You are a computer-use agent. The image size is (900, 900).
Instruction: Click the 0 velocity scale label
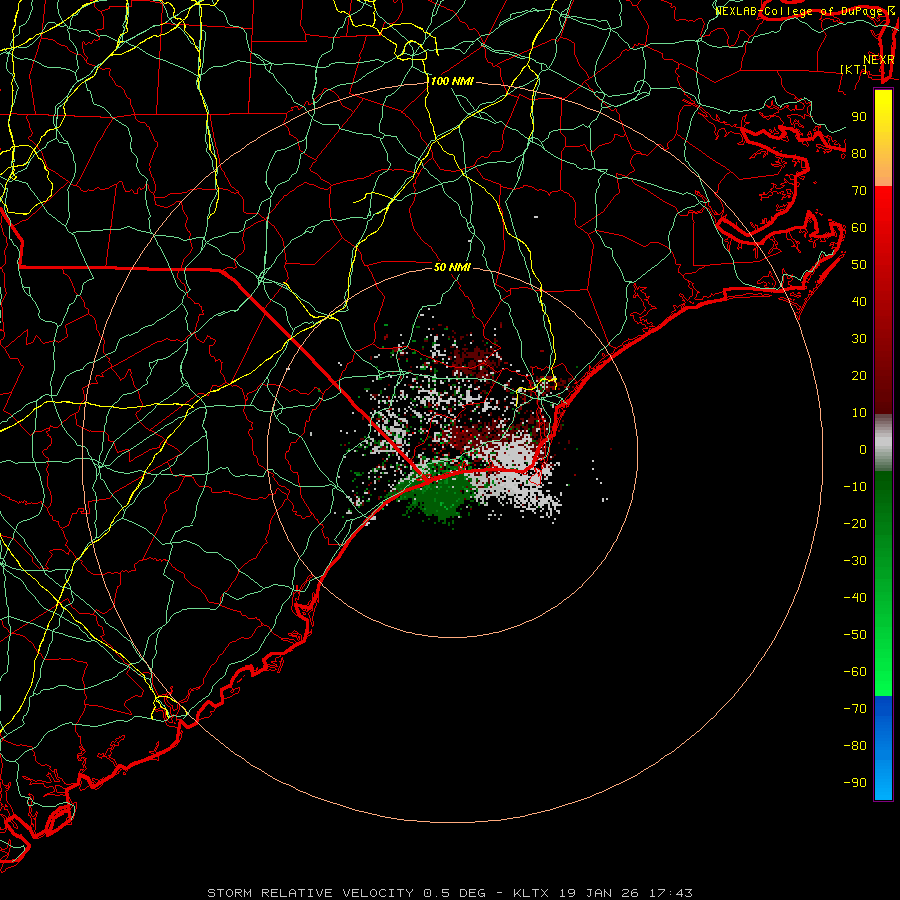(x=863, y=450)
